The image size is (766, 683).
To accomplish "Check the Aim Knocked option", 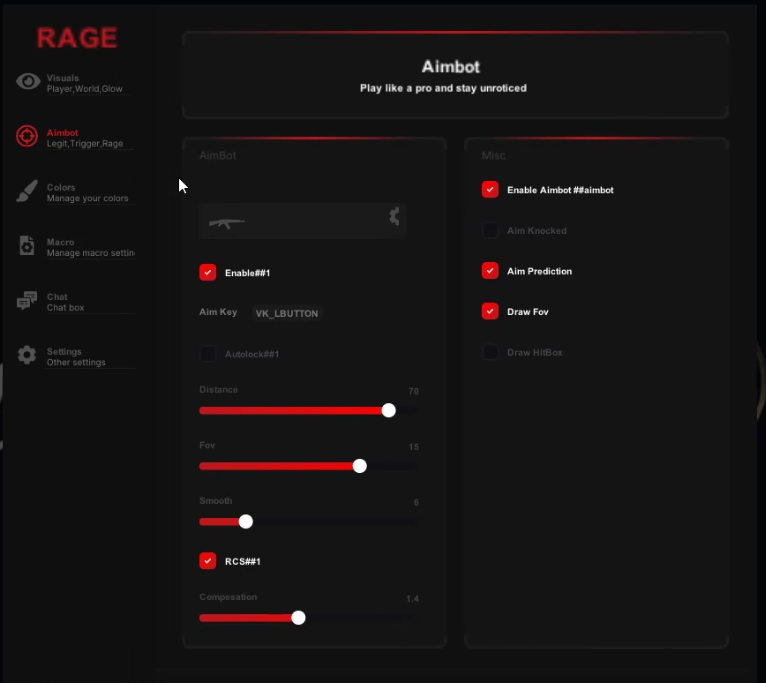I will click(490, 231).
